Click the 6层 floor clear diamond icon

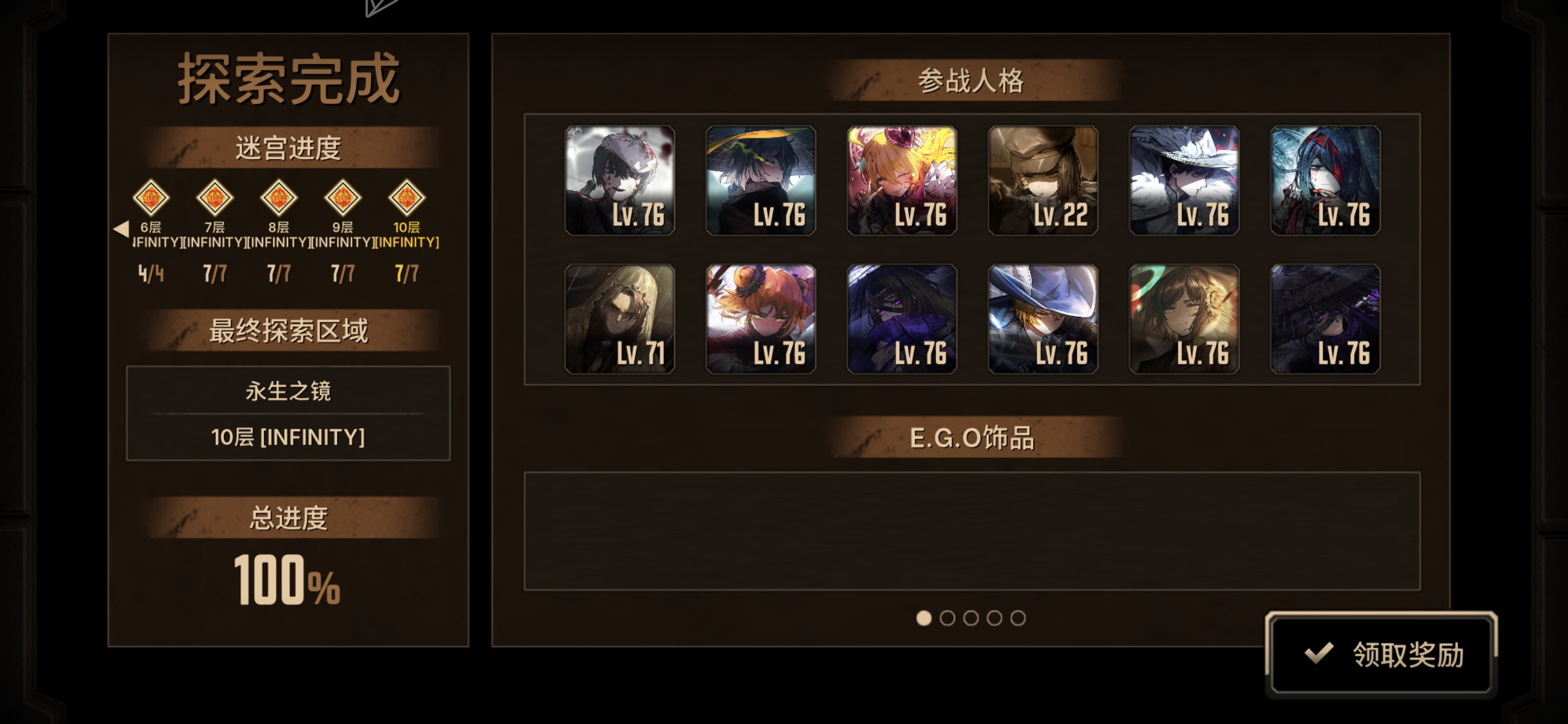pyautogui.click(x=151, y=197)
